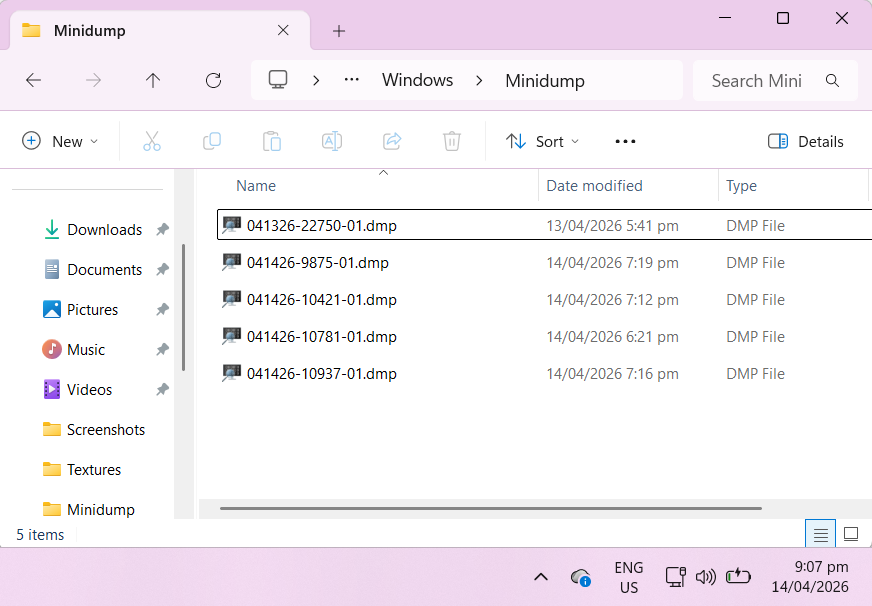Sort files by Date modified column

click(x=594, y=186)
